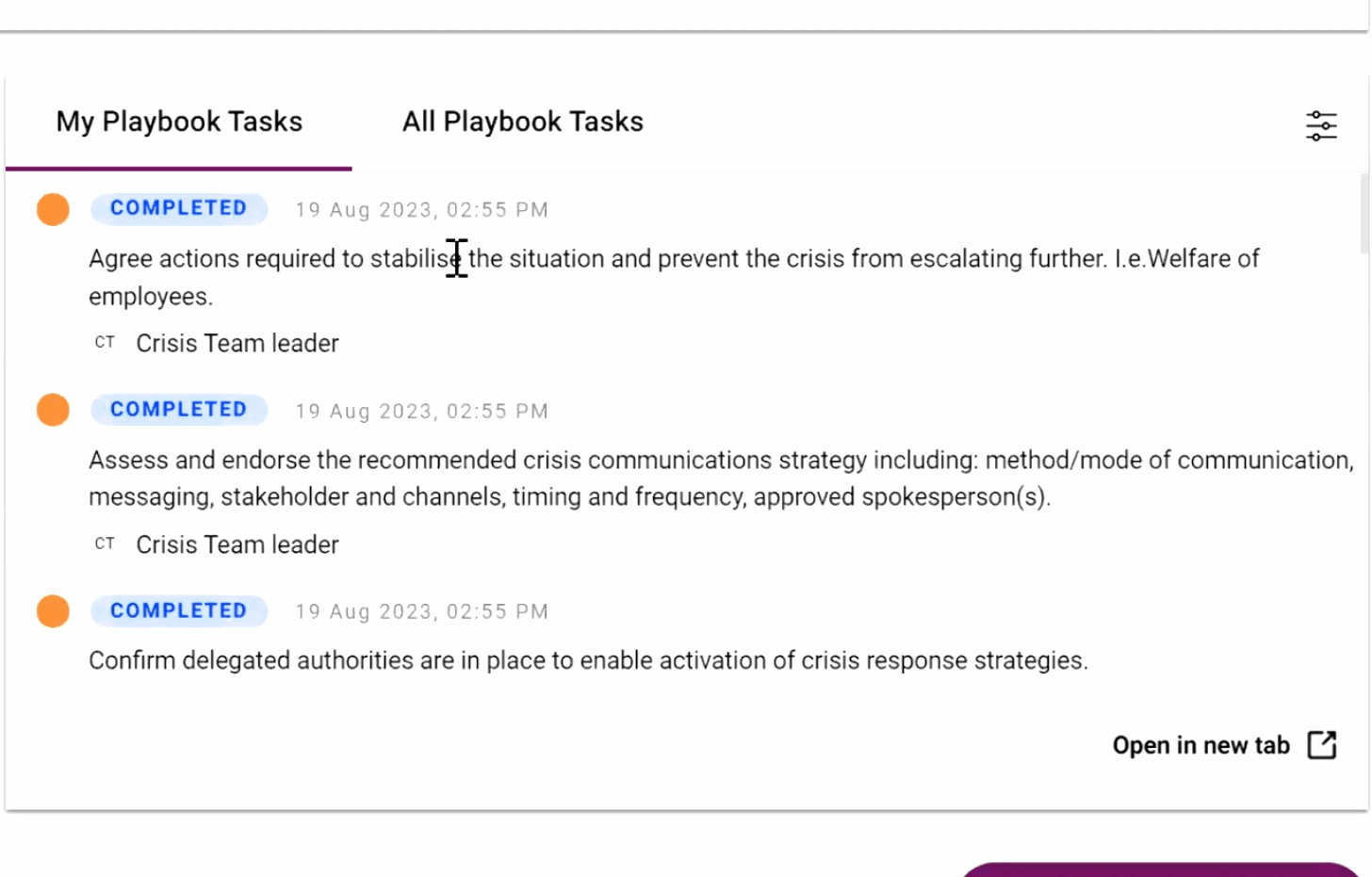Click the purple button at the bottom right
The height and width of the screenshot is (877, 1372).
coord(1160,869)
